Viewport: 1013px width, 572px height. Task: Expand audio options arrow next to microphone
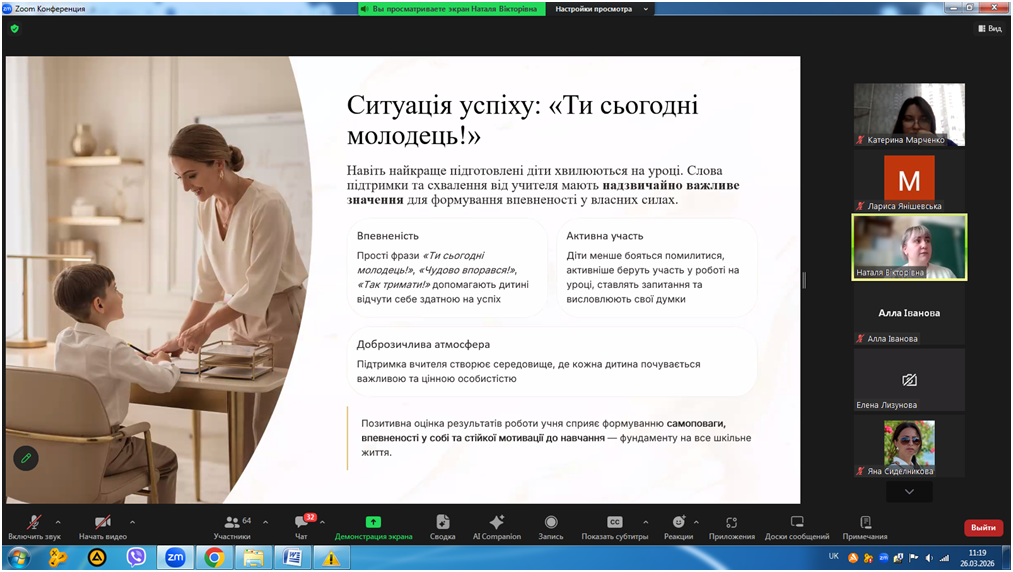(x=58, y=522)
